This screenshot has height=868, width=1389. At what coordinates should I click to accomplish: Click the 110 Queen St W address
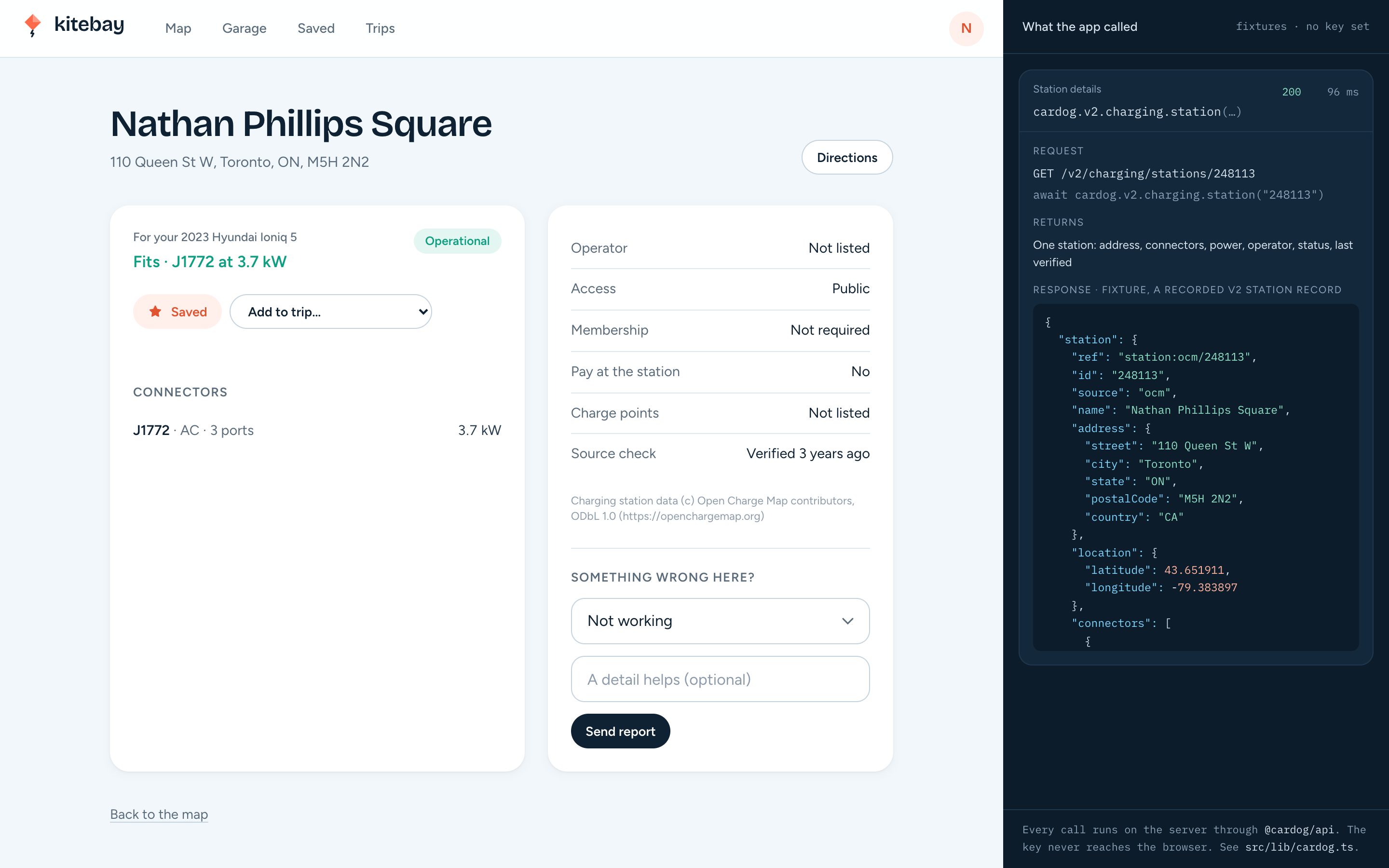tap(239, 162)
